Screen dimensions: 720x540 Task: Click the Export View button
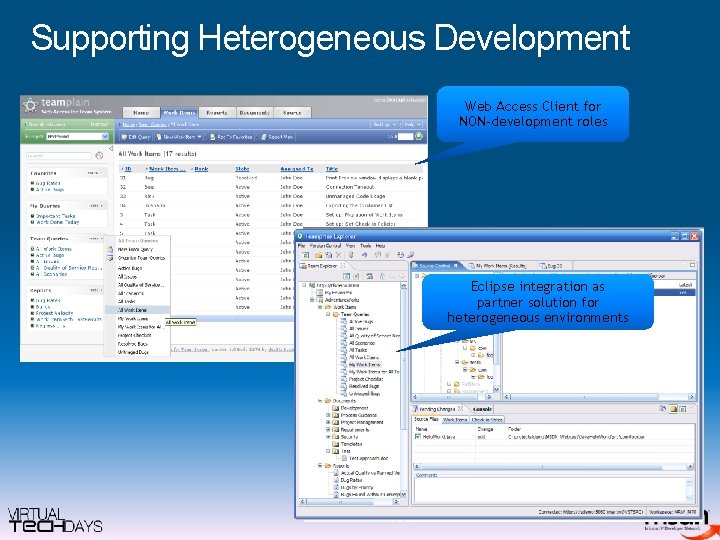(277, 137)
